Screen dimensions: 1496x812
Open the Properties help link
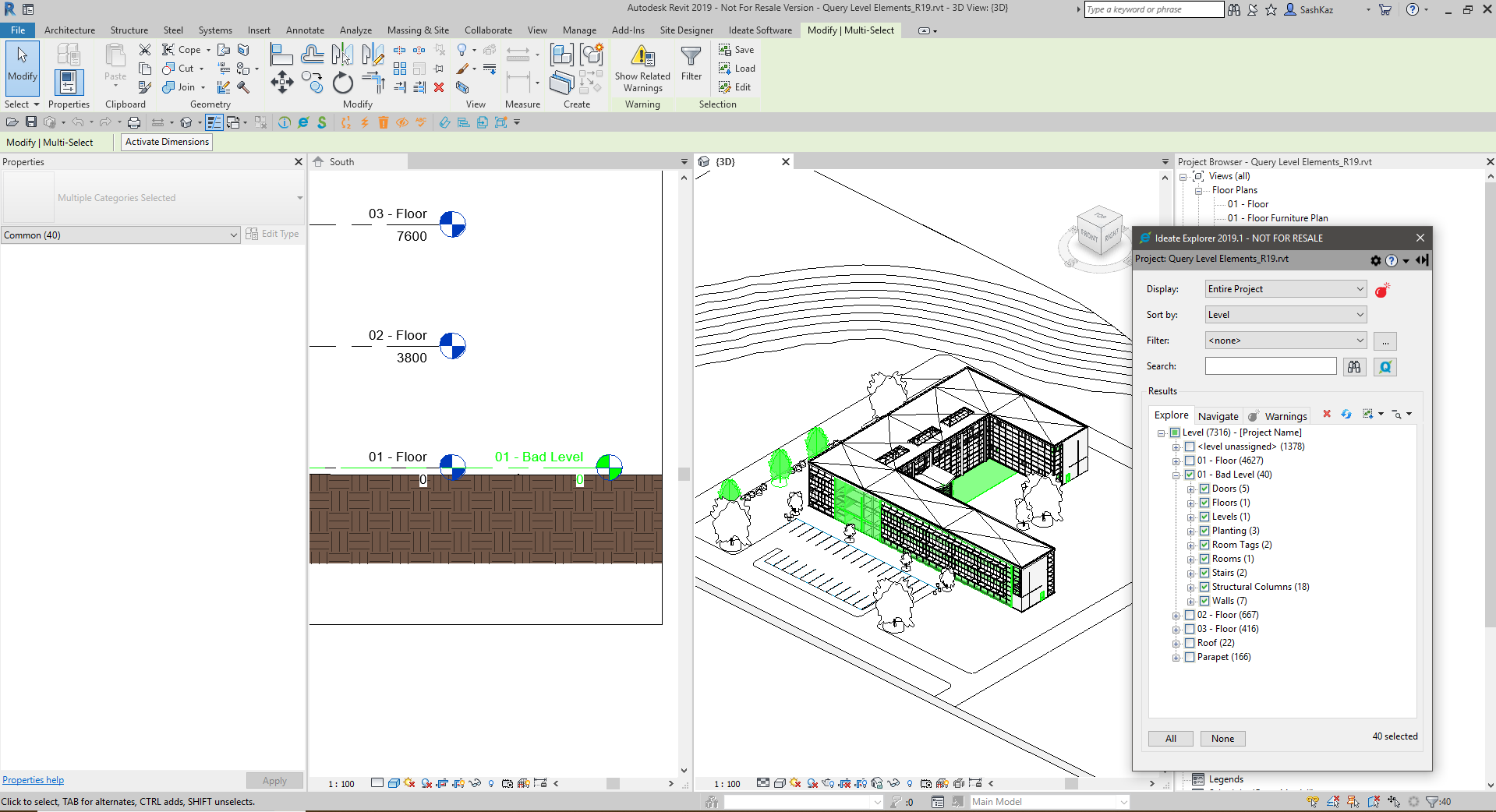[34, 780]
